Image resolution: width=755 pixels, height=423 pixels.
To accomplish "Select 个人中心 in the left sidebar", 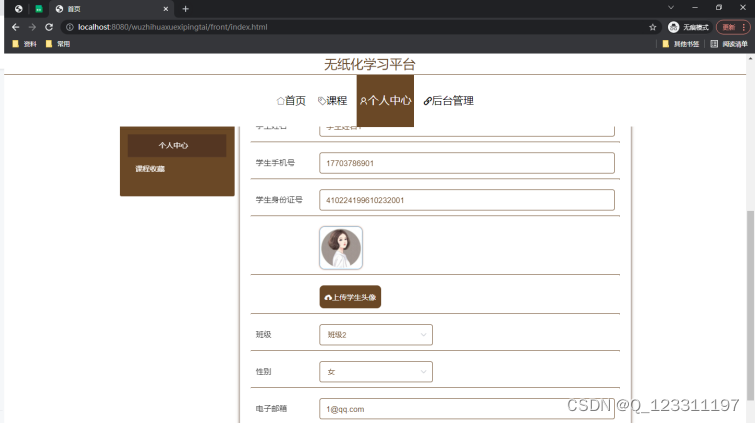I will tap(177, 145).
